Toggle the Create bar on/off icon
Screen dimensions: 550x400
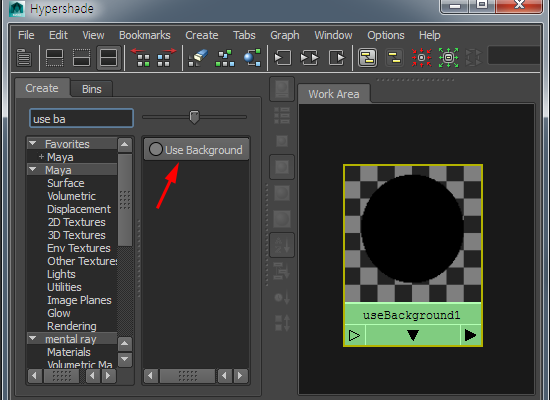(x=24, y=58)
